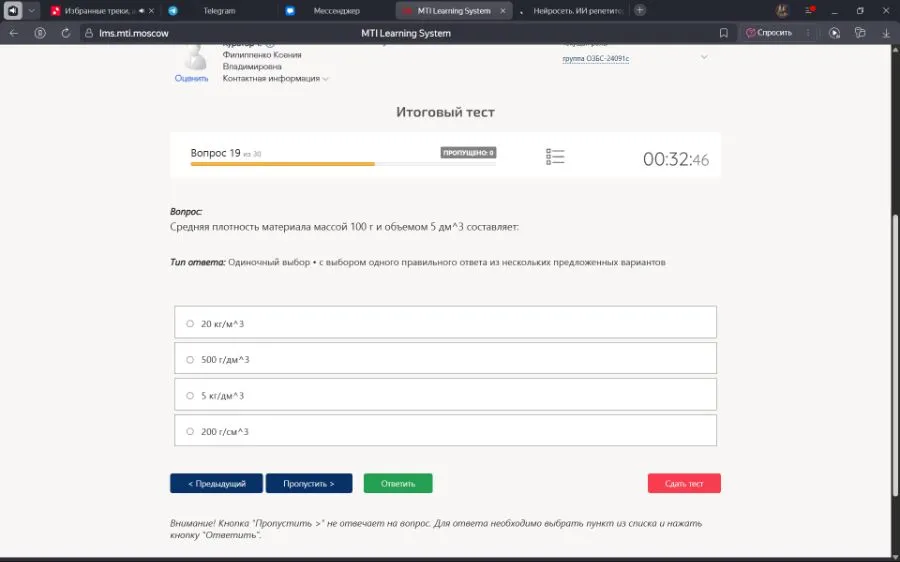Open the question list icon

click(x=555, y=157)
